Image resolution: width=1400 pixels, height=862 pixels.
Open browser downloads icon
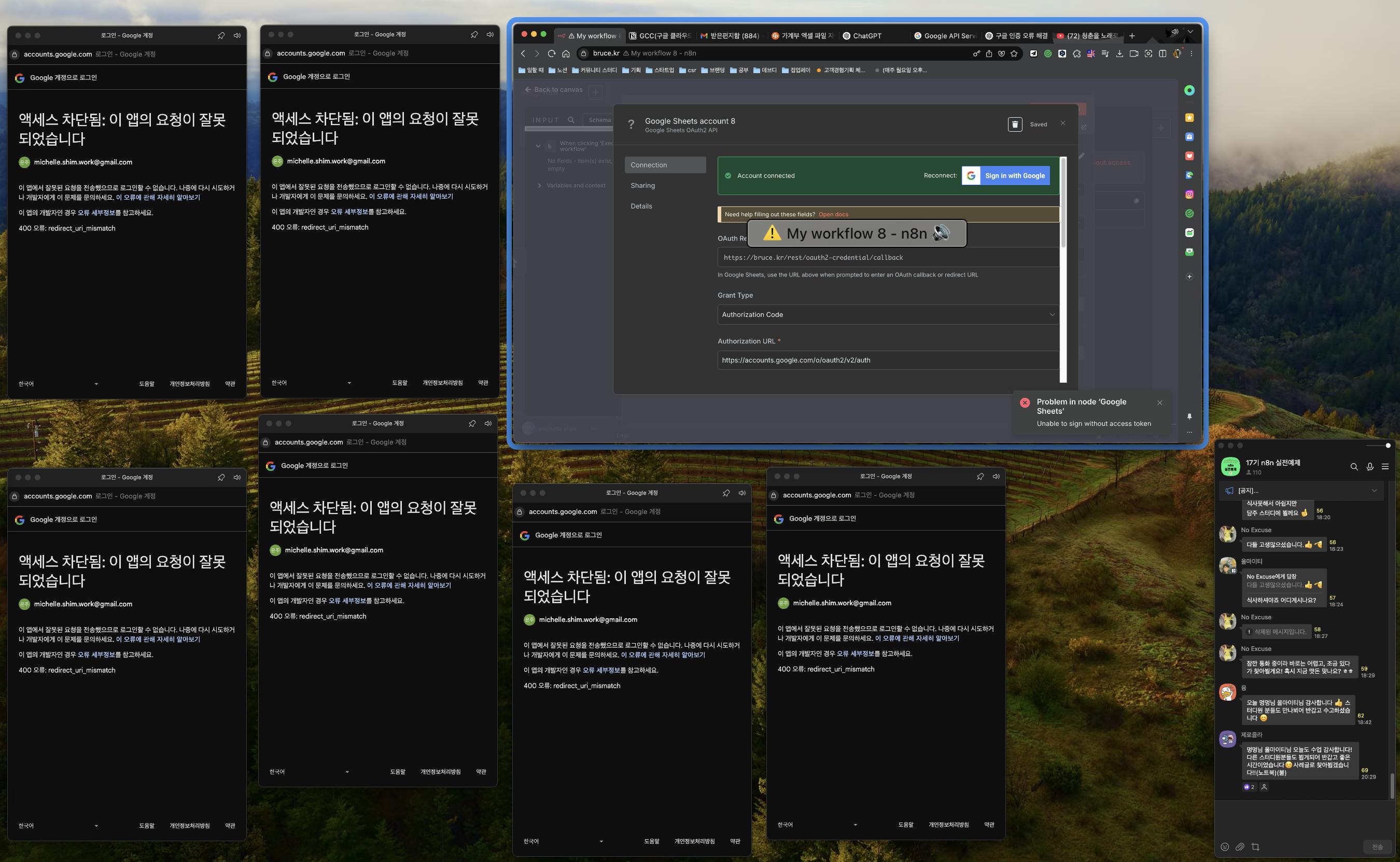tap(1119, 53)
